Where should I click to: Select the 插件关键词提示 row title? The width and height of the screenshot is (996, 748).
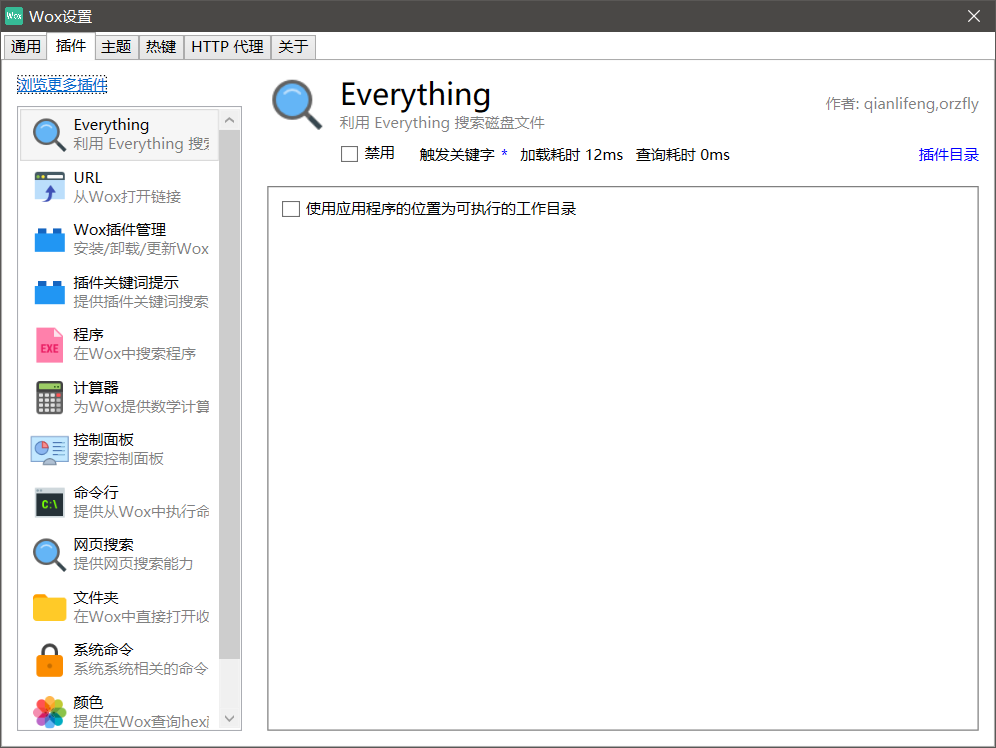[x=126, y=283]
